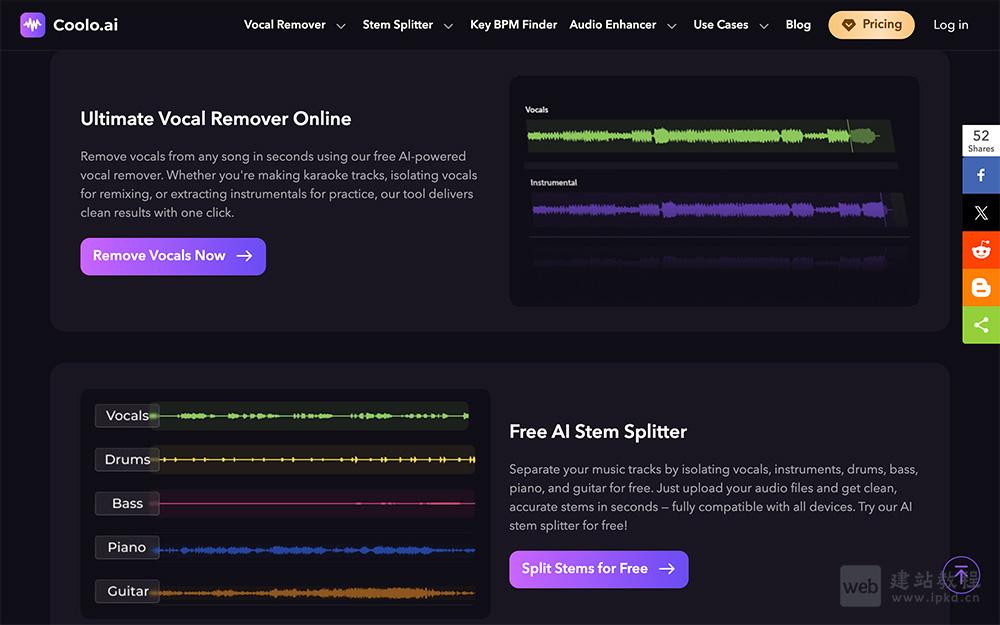Image resolution: width=1000 pixels, height=625 pixels.
Task: Click Log in link
Action: point(950,25)
